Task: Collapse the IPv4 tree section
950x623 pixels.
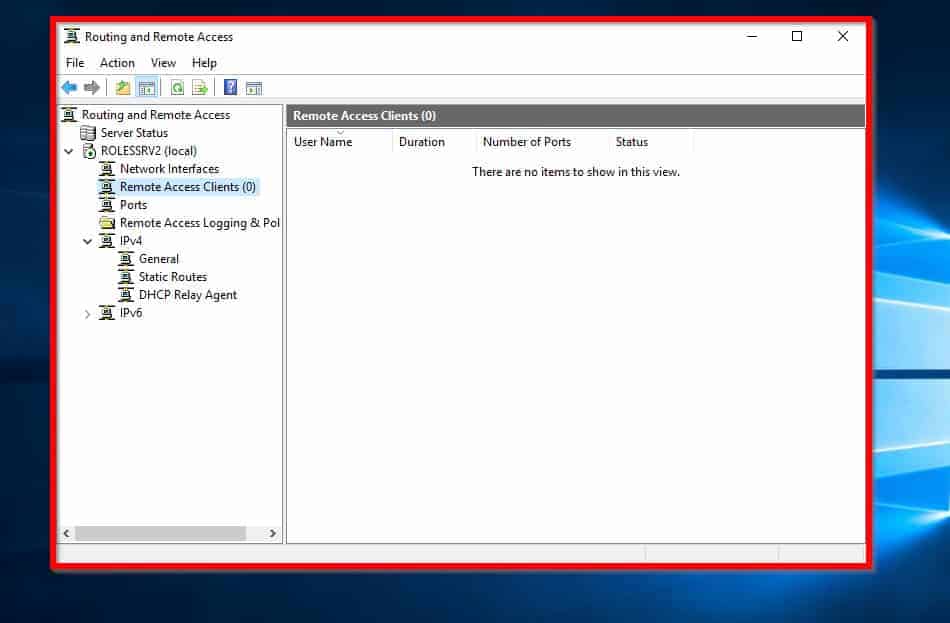Action: 87,240
